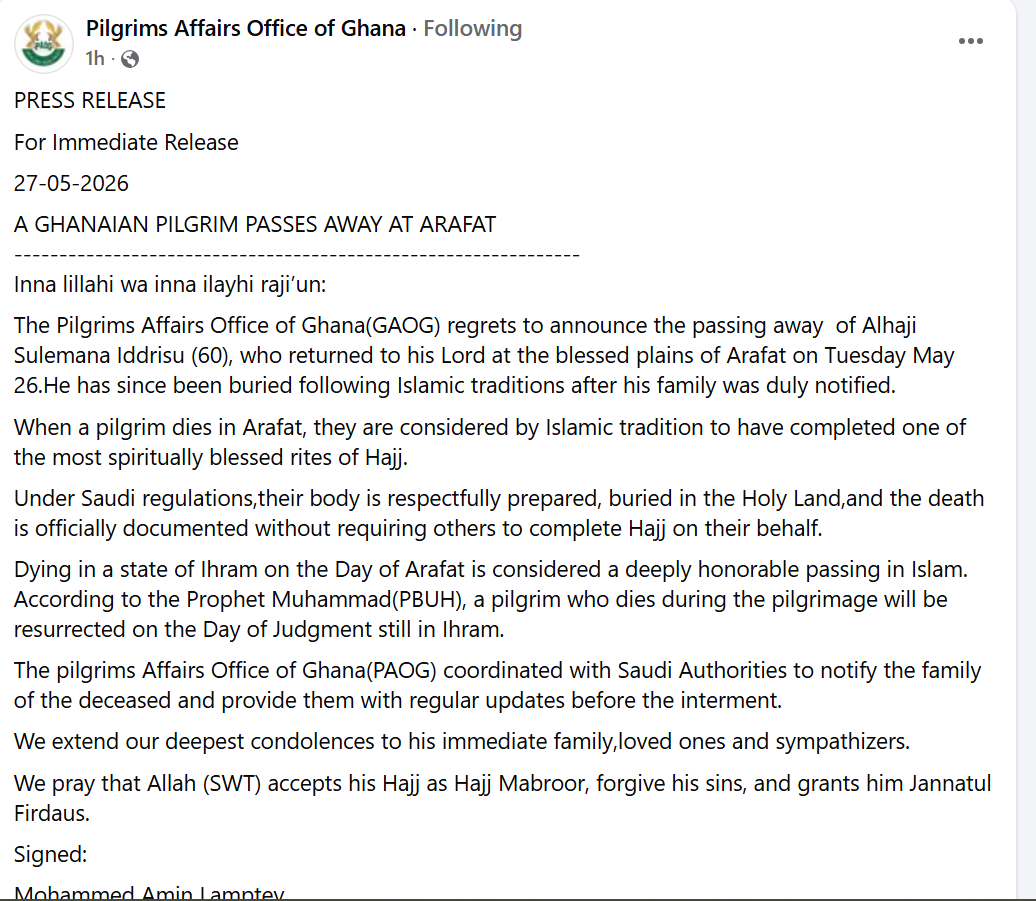The height and width of the screenshot is (901, 1036).
Task: Click the For Immediate Release line
Action: (126, 142)
